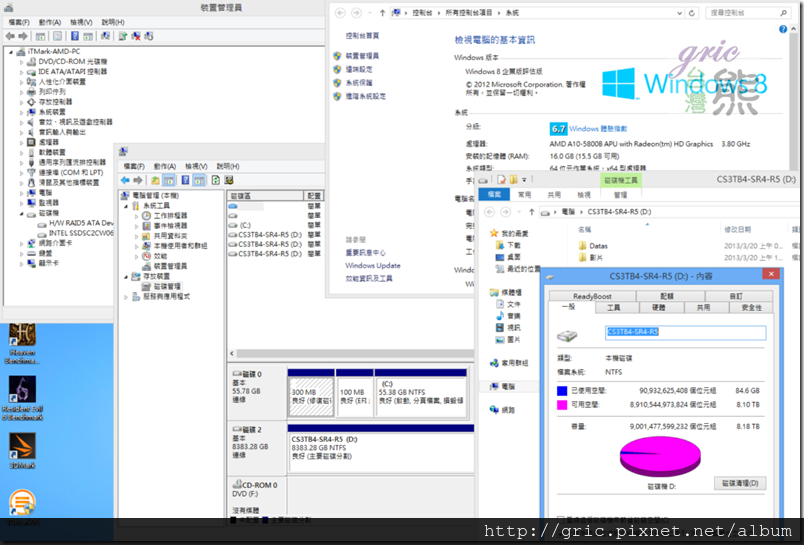Screen dimensions: 804x545
Task: Click Disk Management horizontal scrollbar left arrow
Action: point(232,353)
